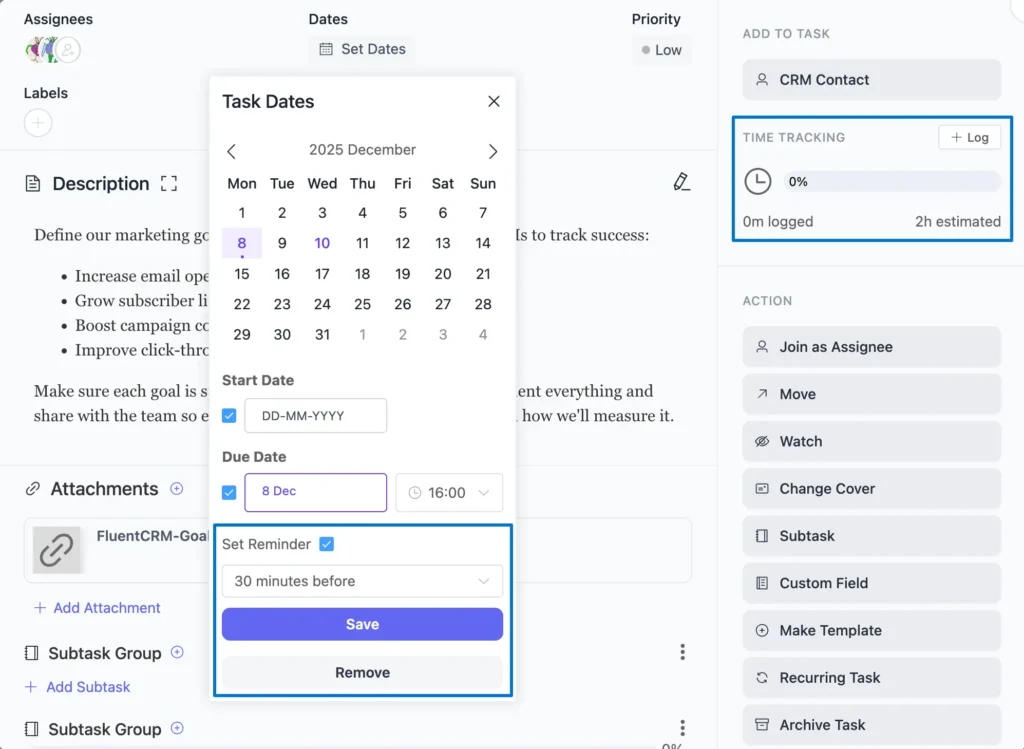Advance calendar to next month with right chevron

pos(492,150)
